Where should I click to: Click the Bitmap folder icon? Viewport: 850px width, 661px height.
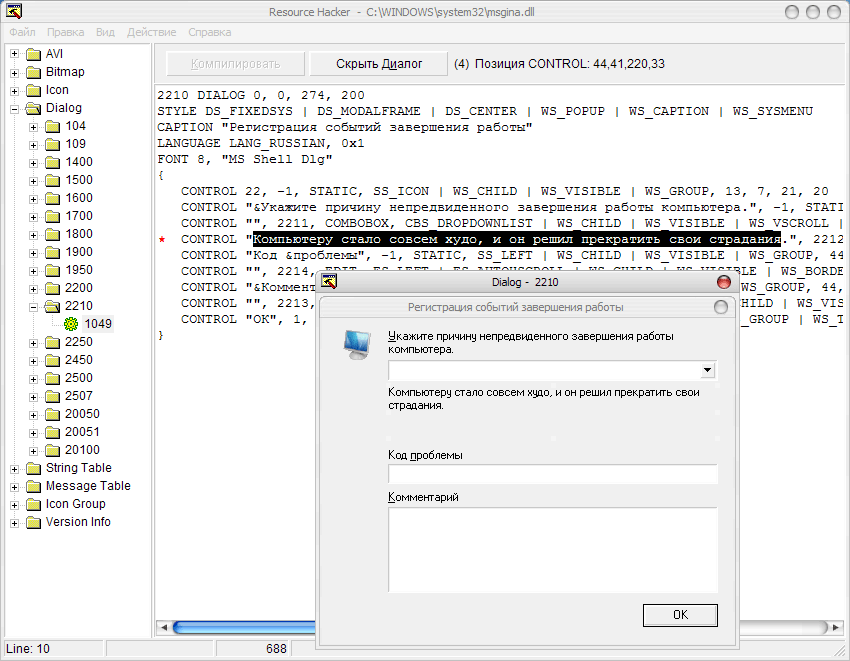34,72
